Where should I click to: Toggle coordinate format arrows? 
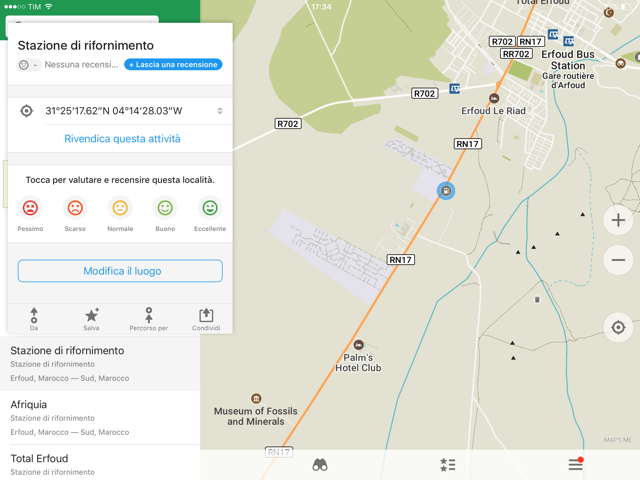[x=220, y=111]
